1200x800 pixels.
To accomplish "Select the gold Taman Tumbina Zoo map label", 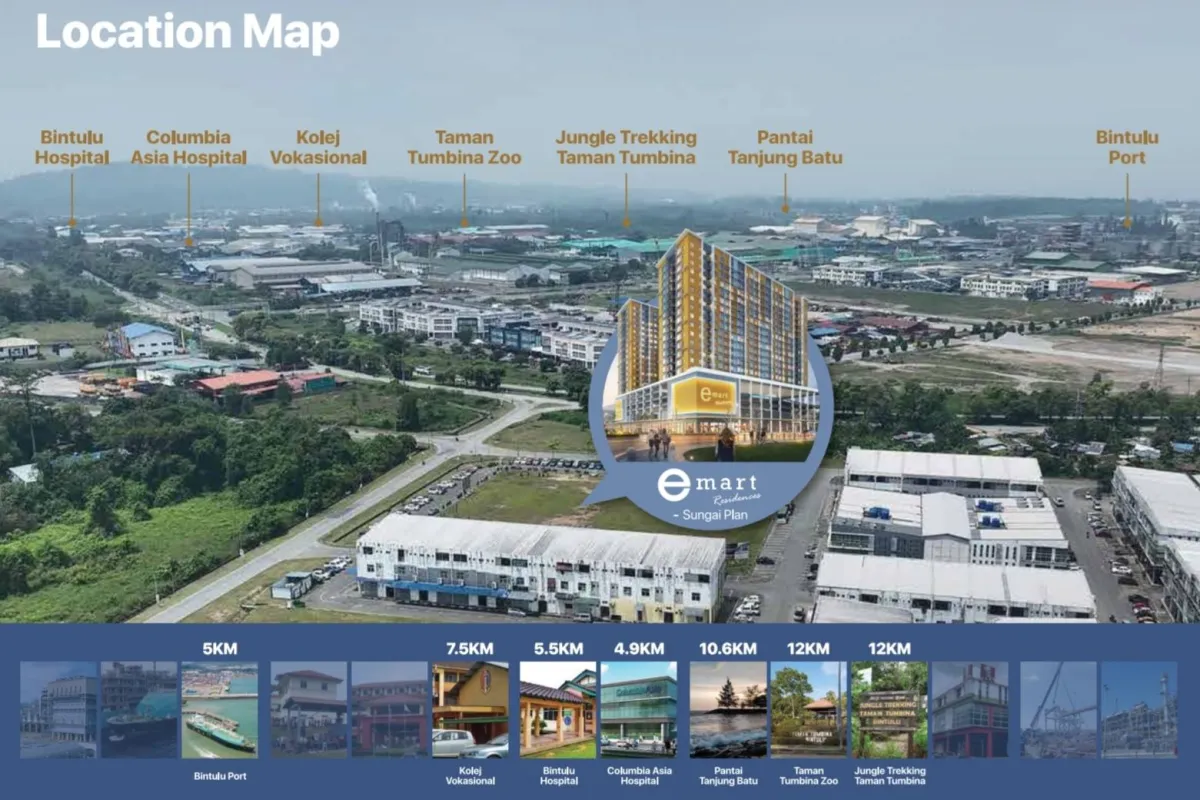I will pos(464,147).
